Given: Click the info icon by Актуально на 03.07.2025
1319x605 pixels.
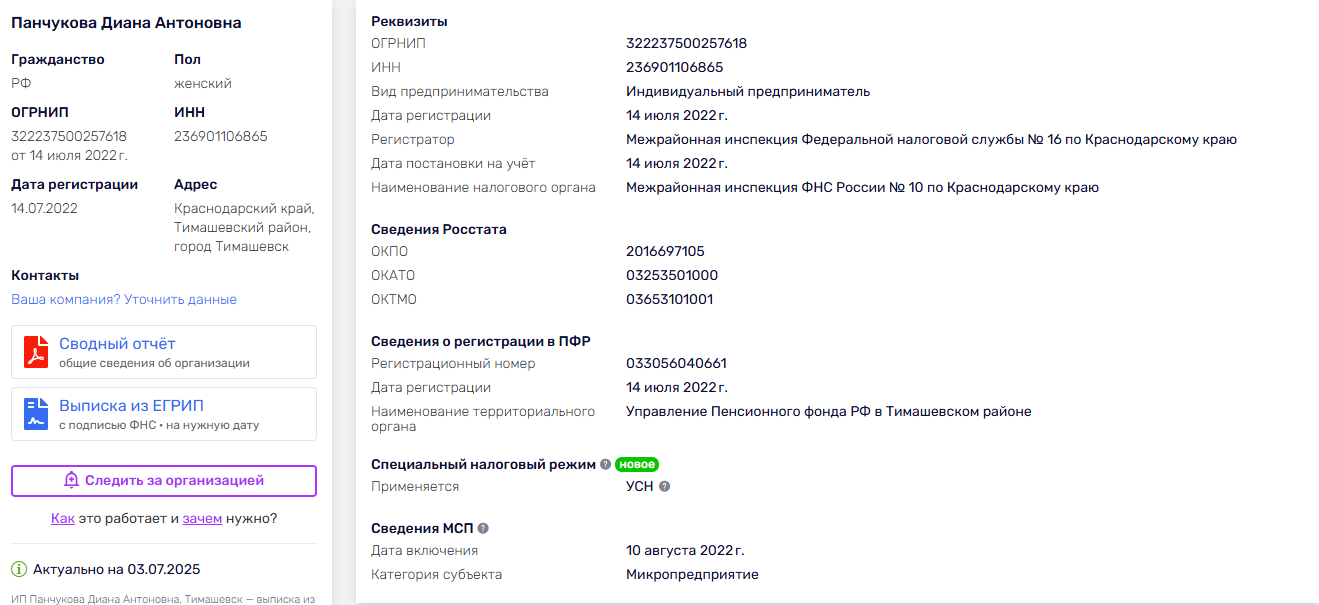Looking at the screenshot, I should (19, 569).
